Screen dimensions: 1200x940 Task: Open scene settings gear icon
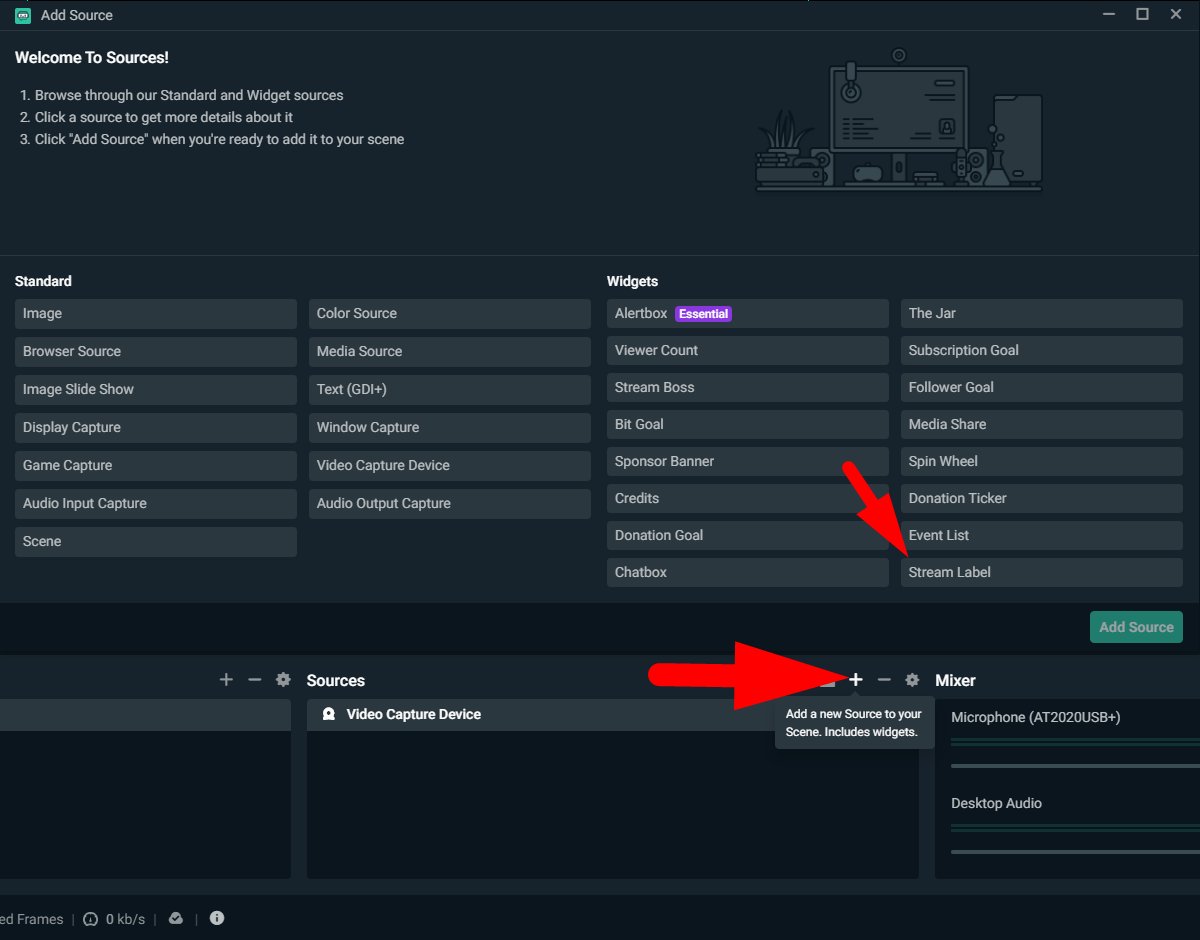[283, 680]
